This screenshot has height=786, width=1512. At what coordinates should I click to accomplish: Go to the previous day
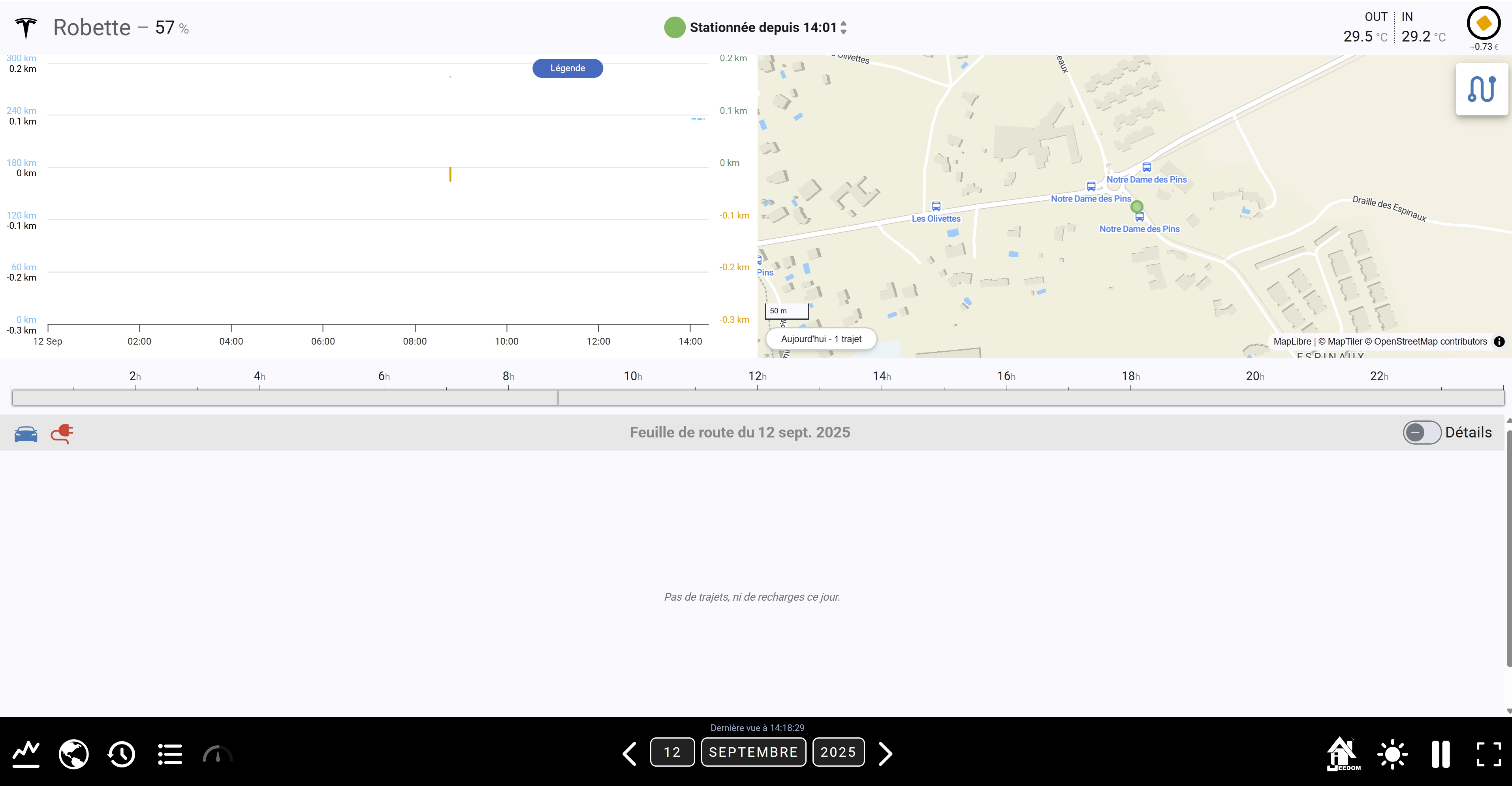(x=629, y=753)
